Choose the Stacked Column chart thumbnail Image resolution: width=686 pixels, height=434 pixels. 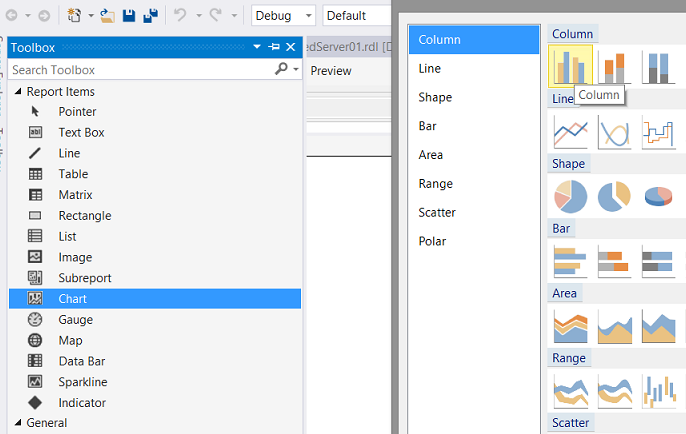click(614, 67)
